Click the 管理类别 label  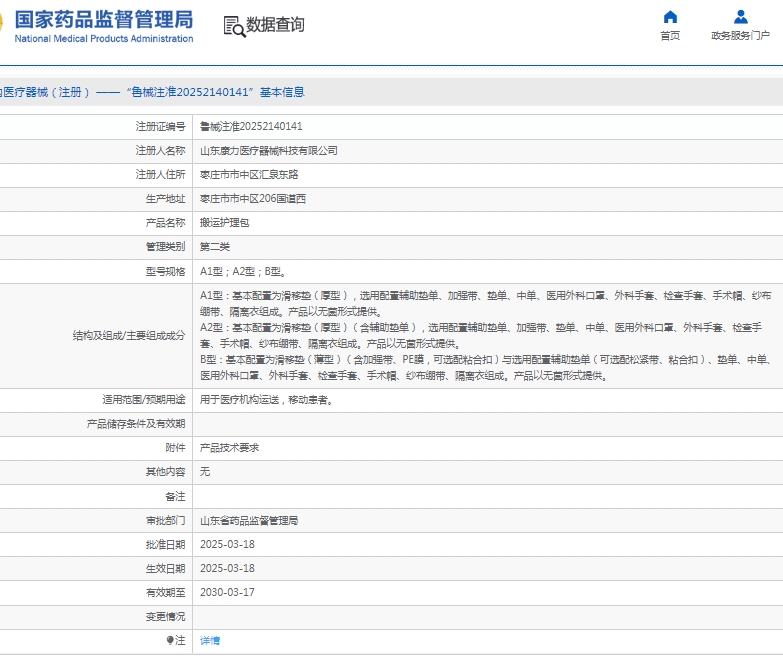point(165,247)
